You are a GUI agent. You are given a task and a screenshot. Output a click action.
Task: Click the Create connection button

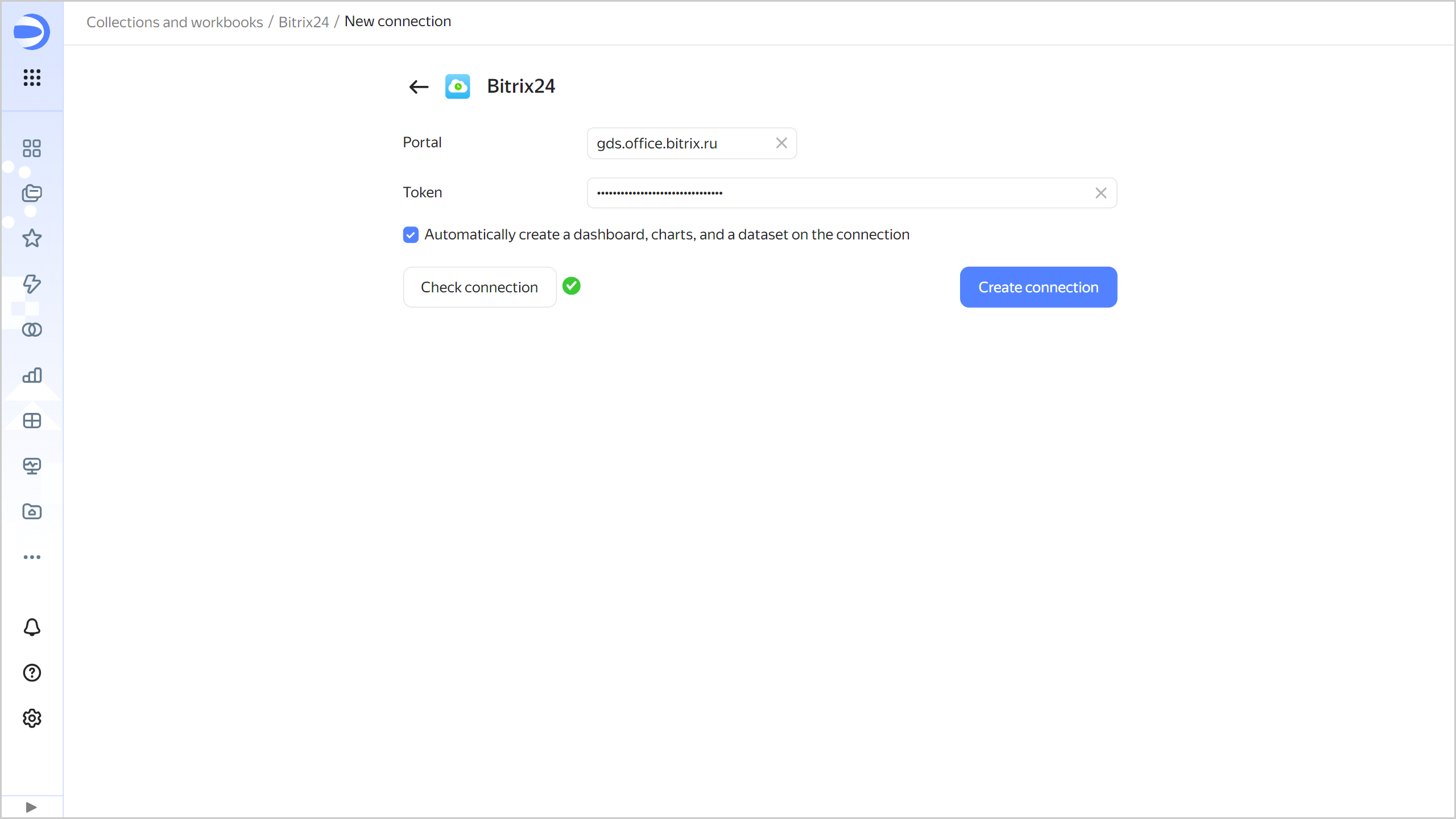[1038, 287]
